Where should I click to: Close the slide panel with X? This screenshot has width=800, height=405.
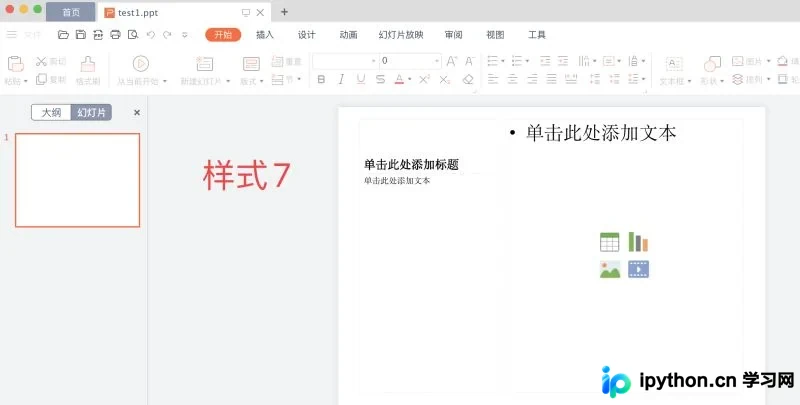[x=137, y=113]
